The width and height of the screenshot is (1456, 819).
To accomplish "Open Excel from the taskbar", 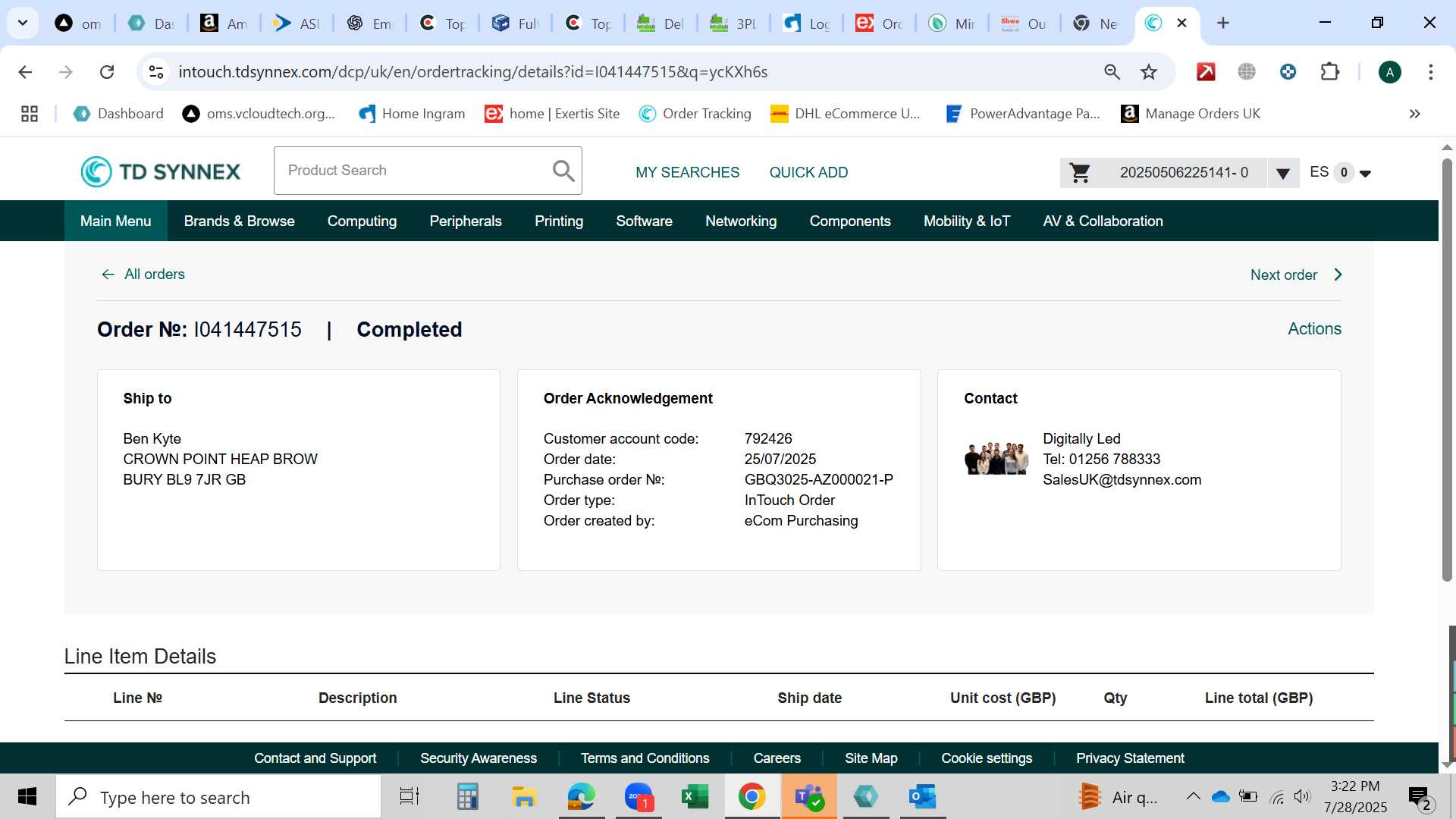I will click(x=695, y=797).
